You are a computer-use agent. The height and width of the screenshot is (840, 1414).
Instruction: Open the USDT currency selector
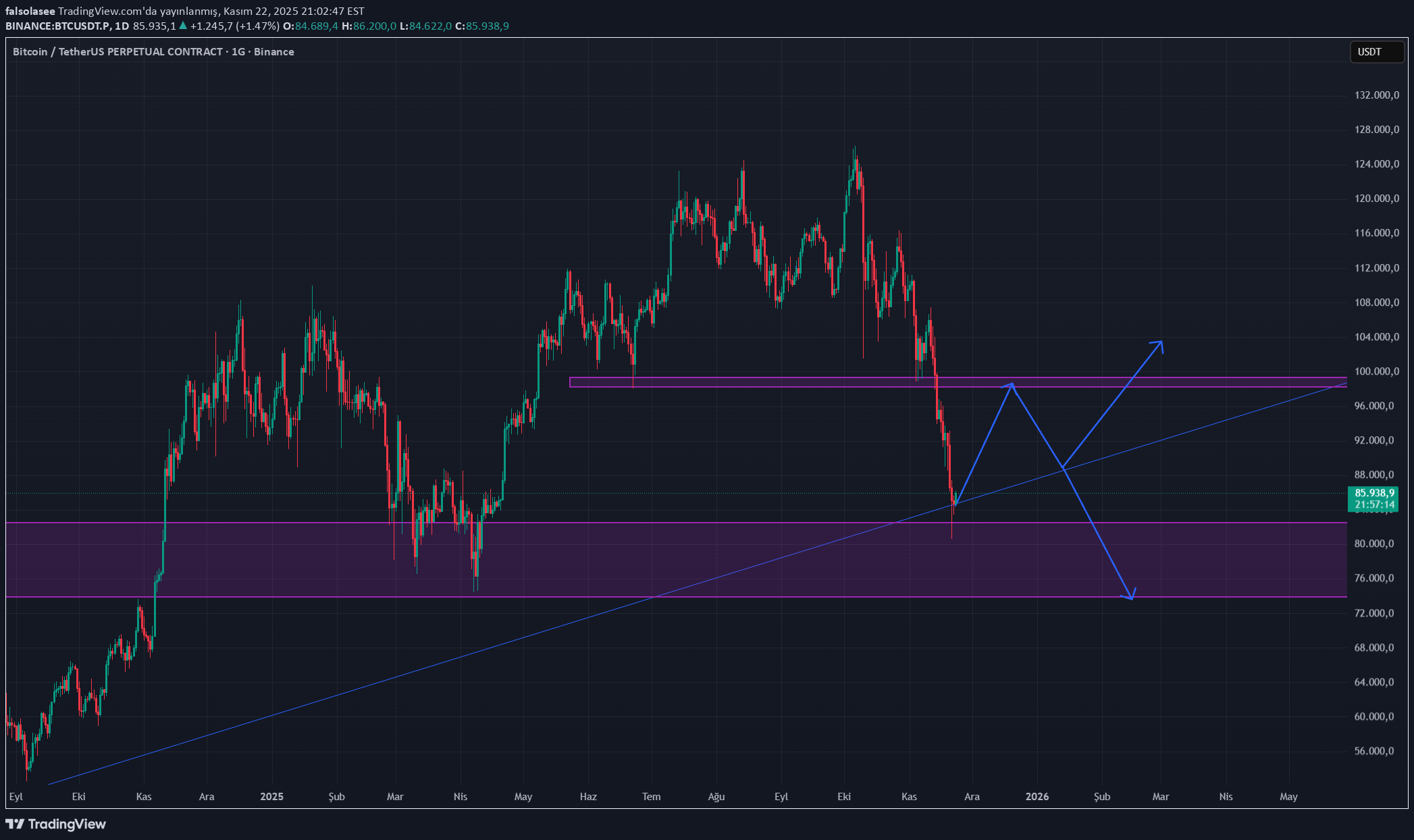tap(1376, 52)
